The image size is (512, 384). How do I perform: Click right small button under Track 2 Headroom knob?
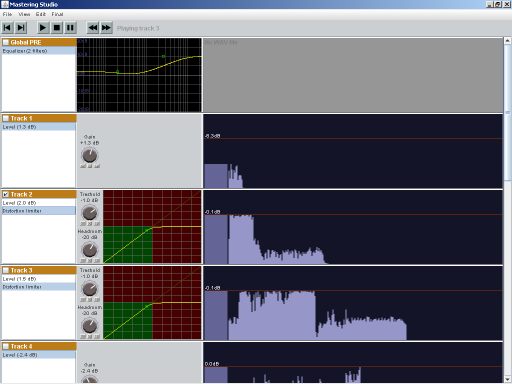[x=97, y=260]
